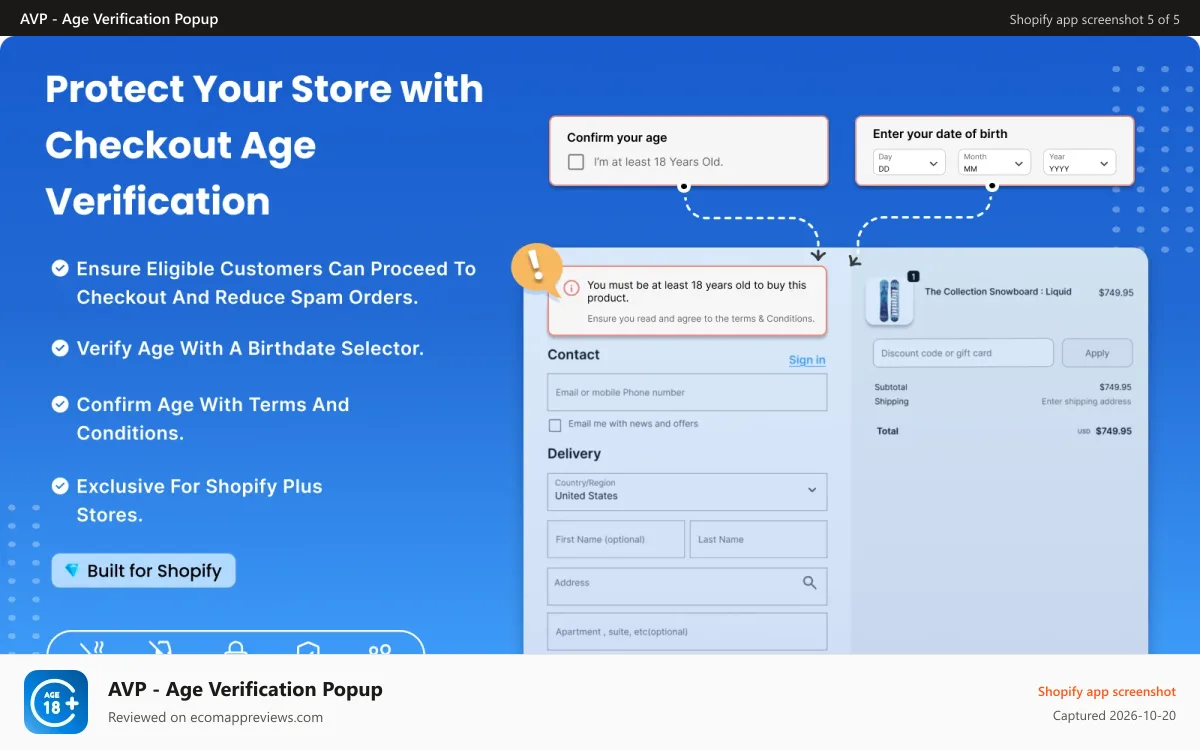
Task: Click the diamond icon in Built for Shopify badge
Action: (x=72, y=570)
